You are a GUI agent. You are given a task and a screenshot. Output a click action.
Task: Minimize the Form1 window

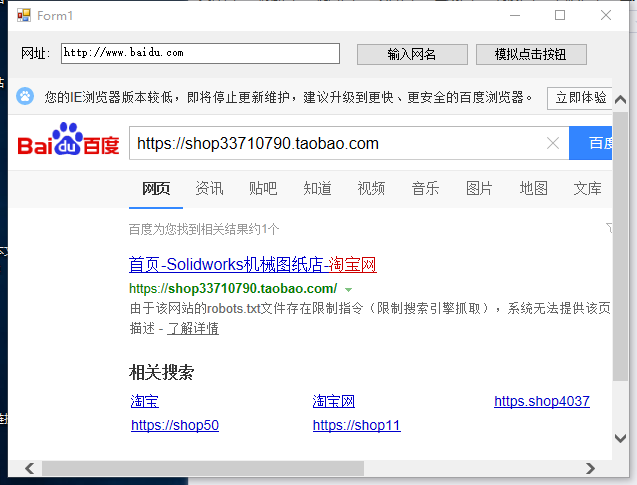515,15
